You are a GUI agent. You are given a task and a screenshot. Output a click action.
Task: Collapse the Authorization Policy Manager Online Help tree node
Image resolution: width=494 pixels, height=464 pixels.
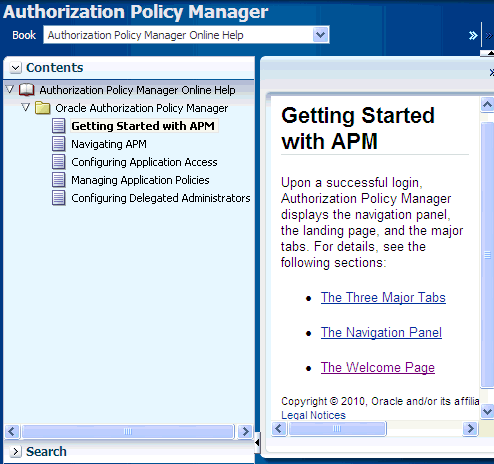pyautogui.click(x=10, y=89)
